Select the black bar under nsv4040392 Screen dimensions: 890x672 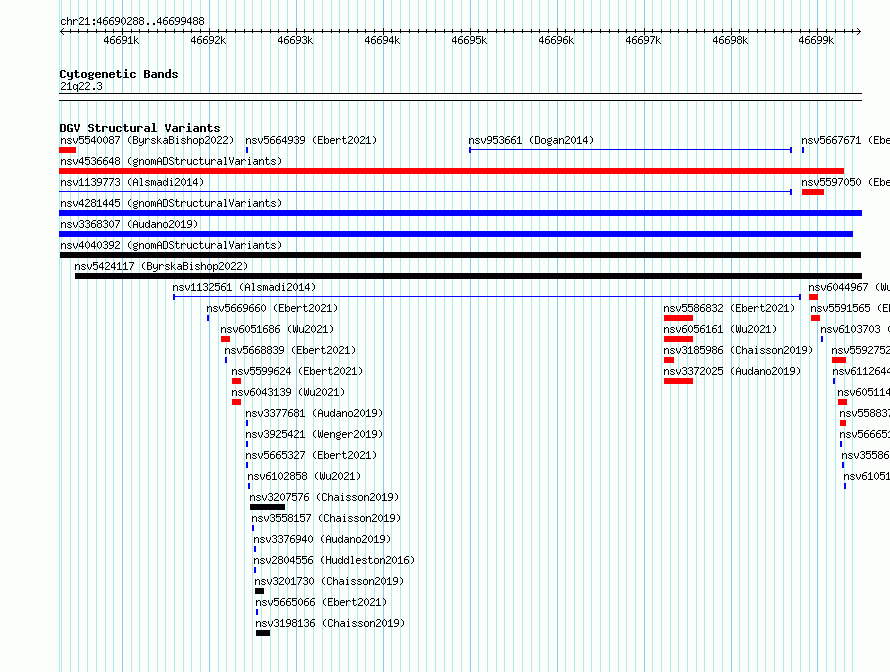pos(460,255)
